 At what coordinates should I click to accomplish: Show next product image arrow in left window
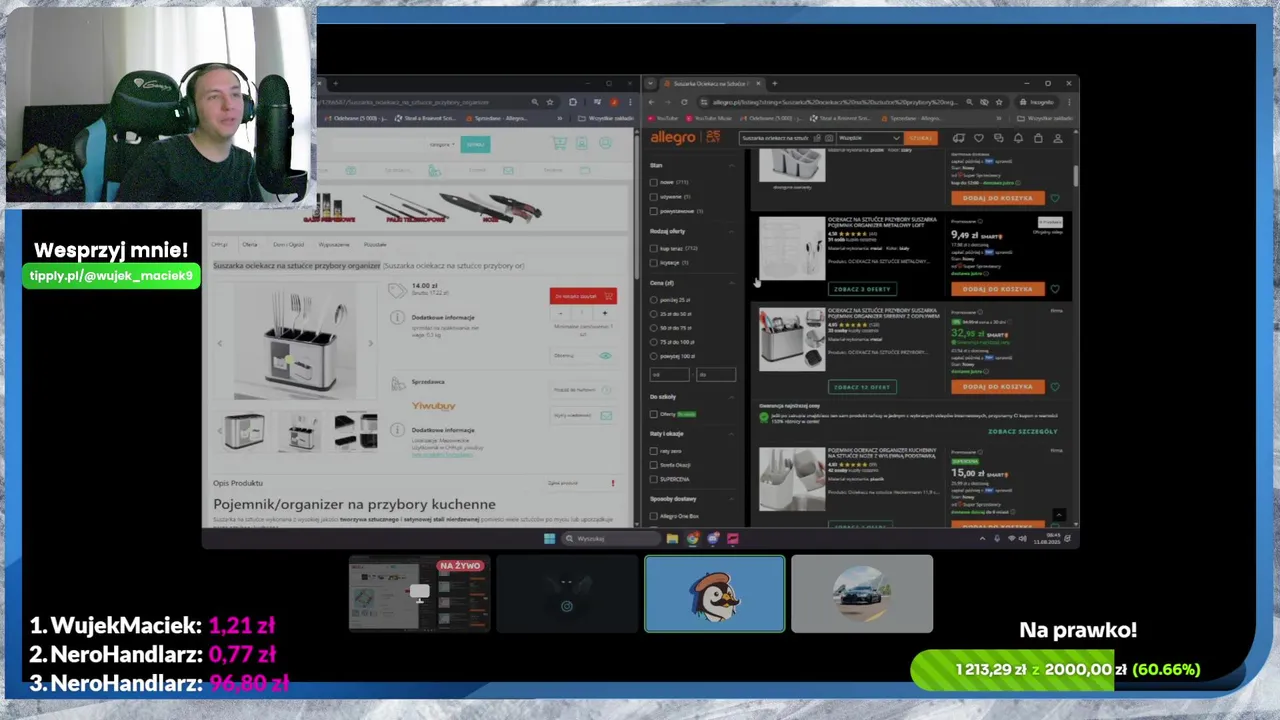(370, 343)
